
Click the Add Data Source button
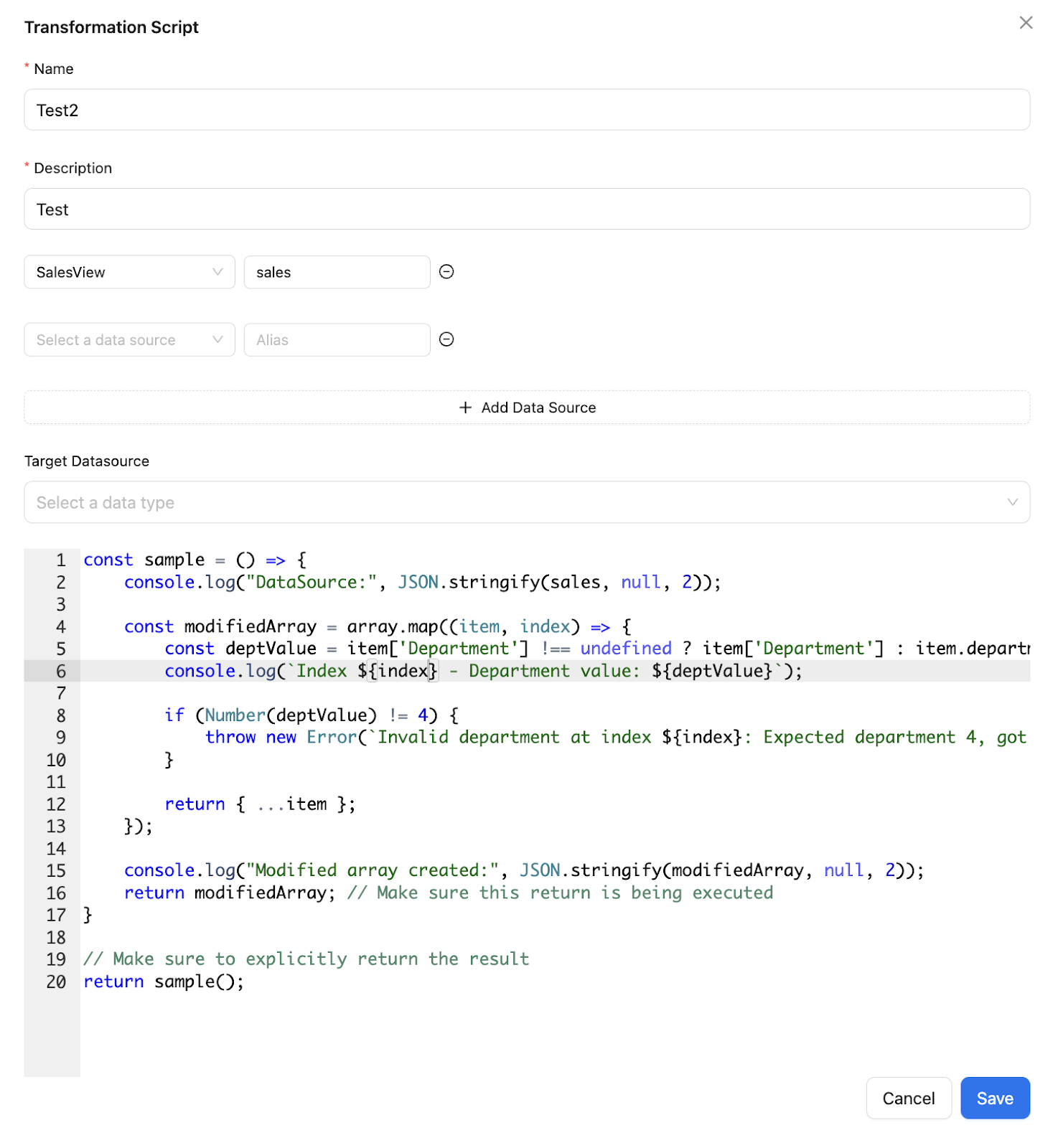coord(527,408)
